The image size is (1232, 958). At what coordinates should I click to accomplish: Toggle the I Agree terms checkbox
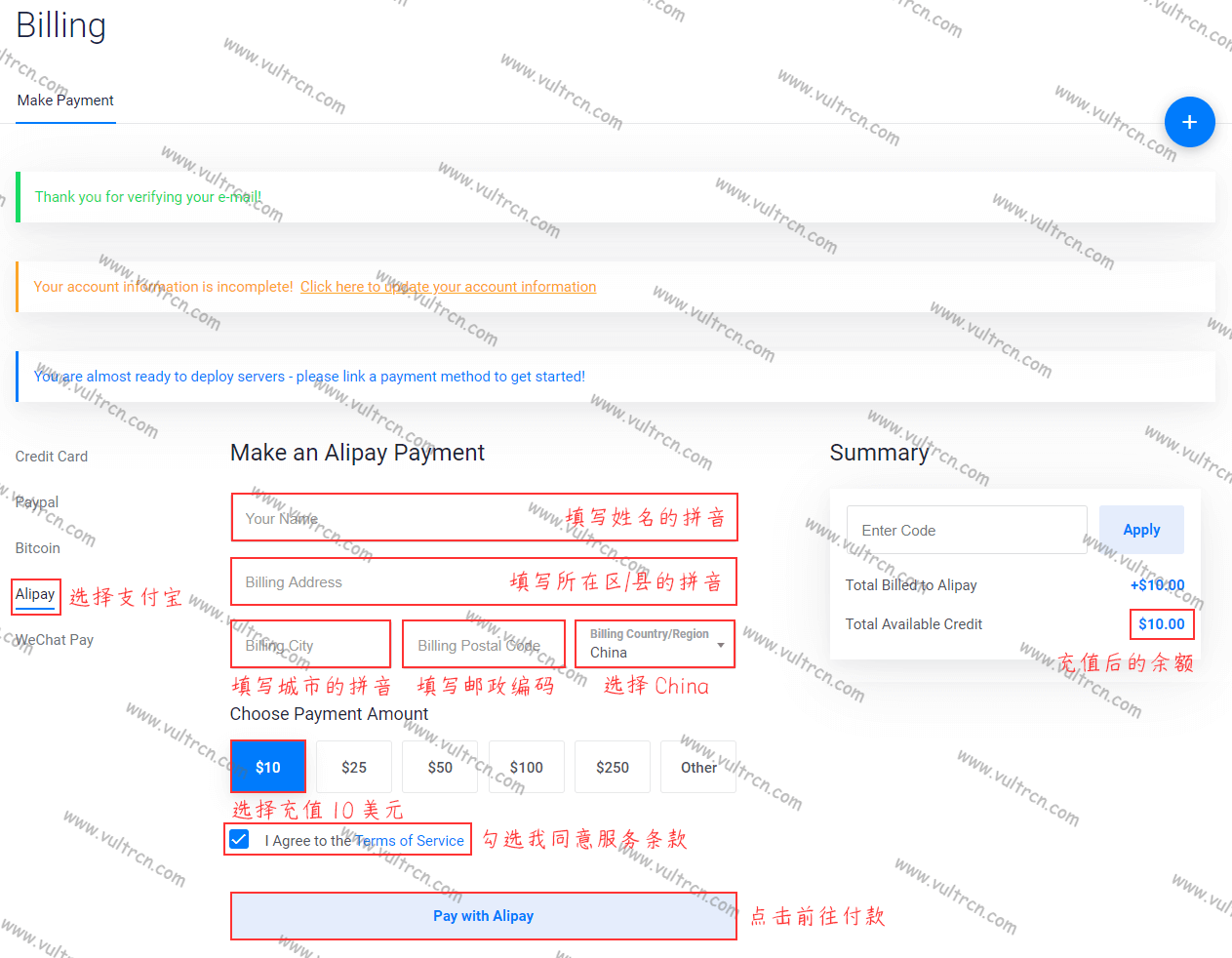coord(239,839)
